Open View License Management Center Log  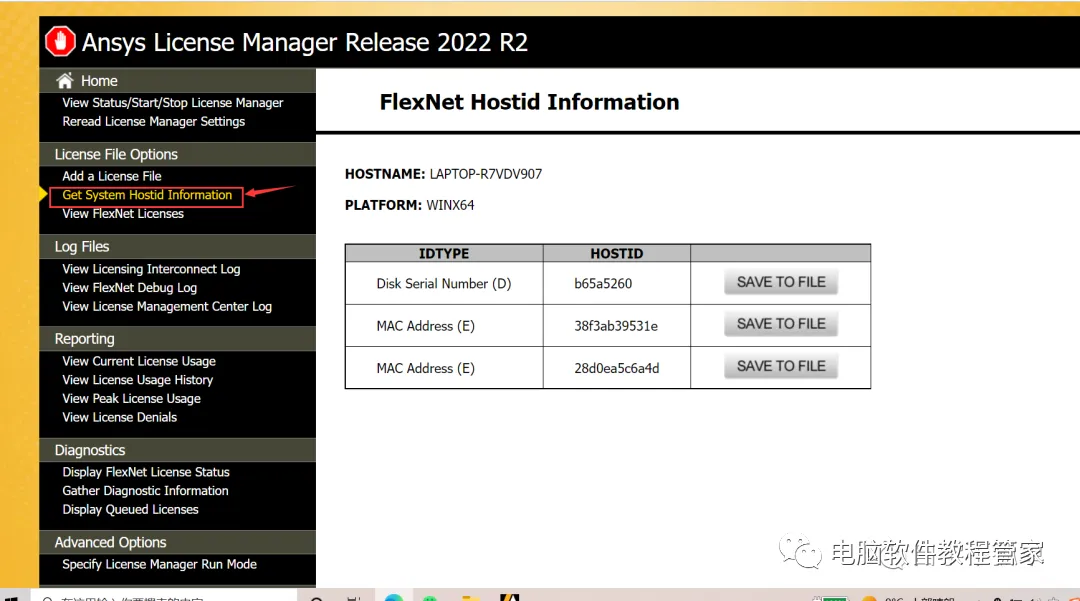click(x=167, y=306)
